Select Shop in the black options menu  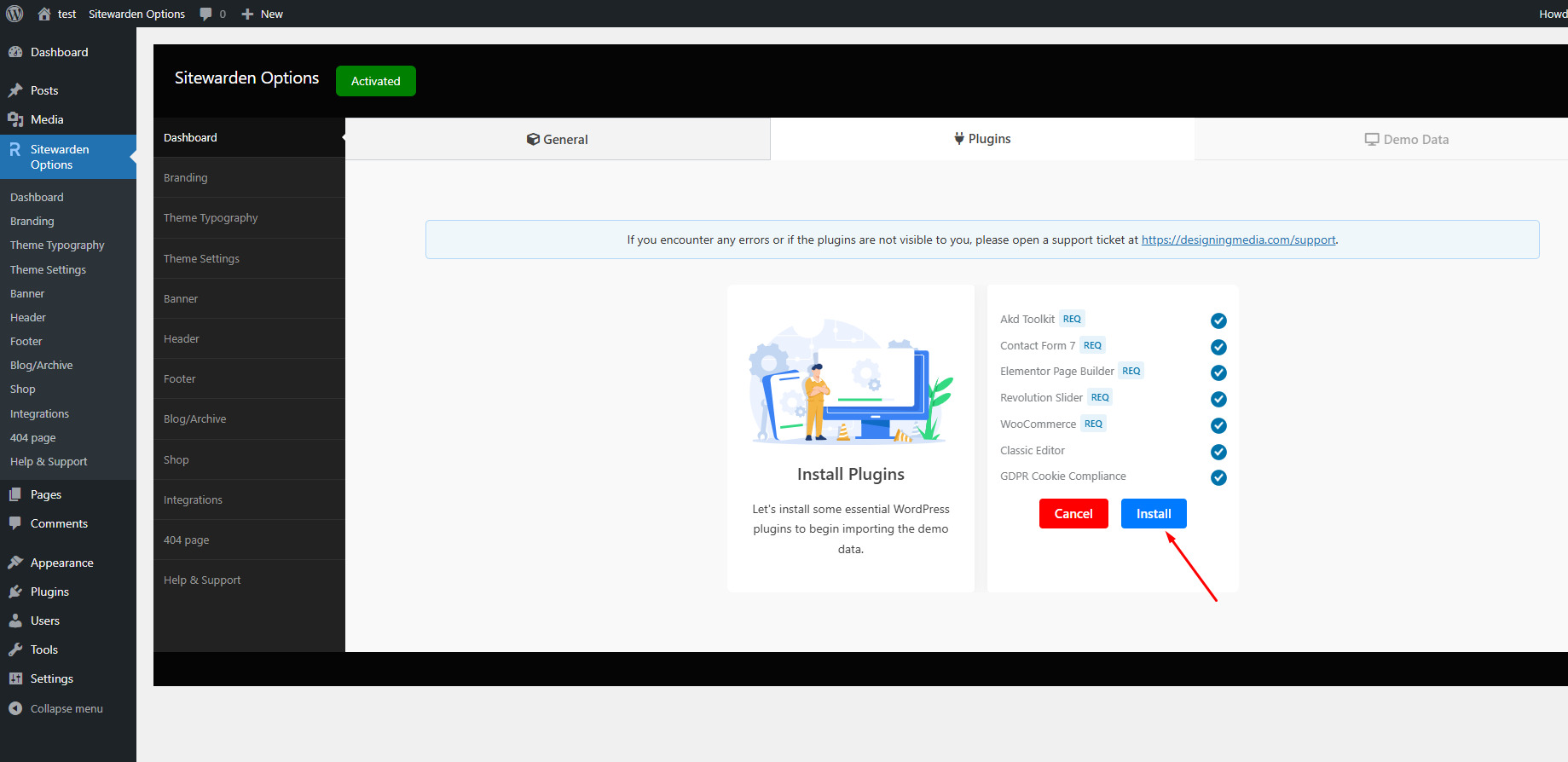click(249, 459)
